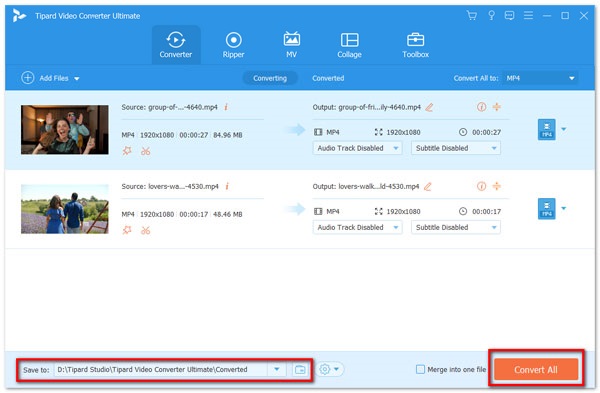This screenshot has height=393, width=600.
Task: Open the shopping cart purchase icon
Action: pos(471,16)
